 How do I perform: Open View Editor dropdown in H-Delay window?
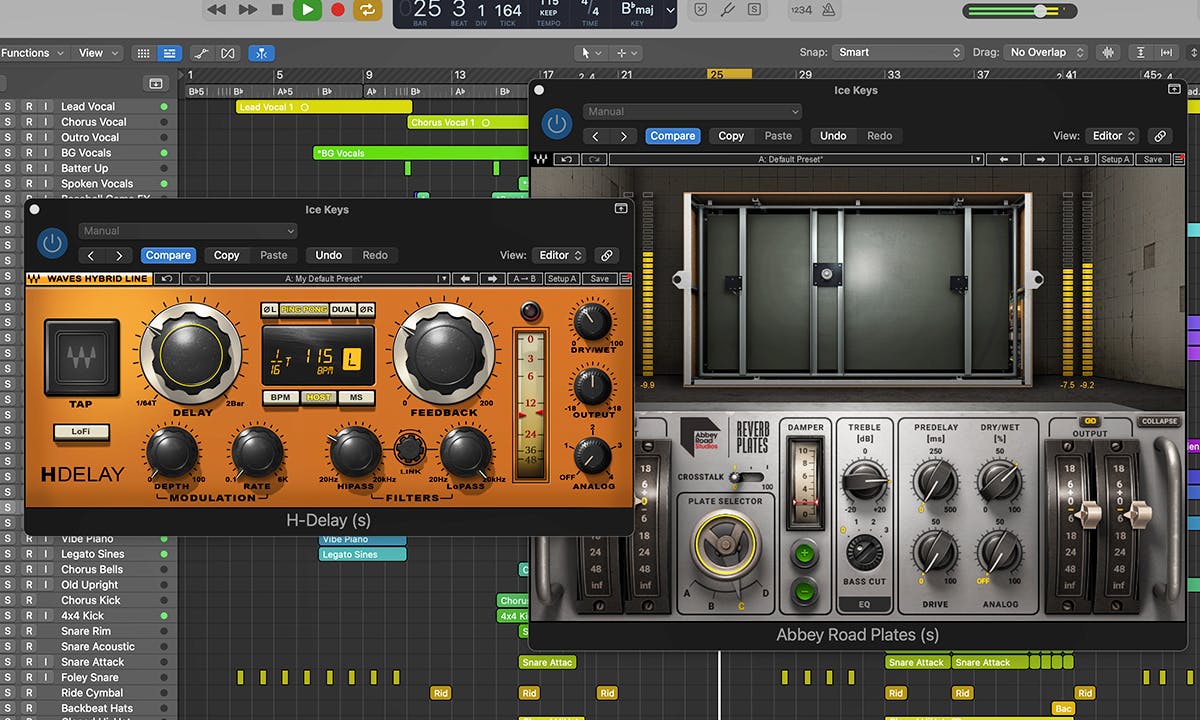coord(558,255)
